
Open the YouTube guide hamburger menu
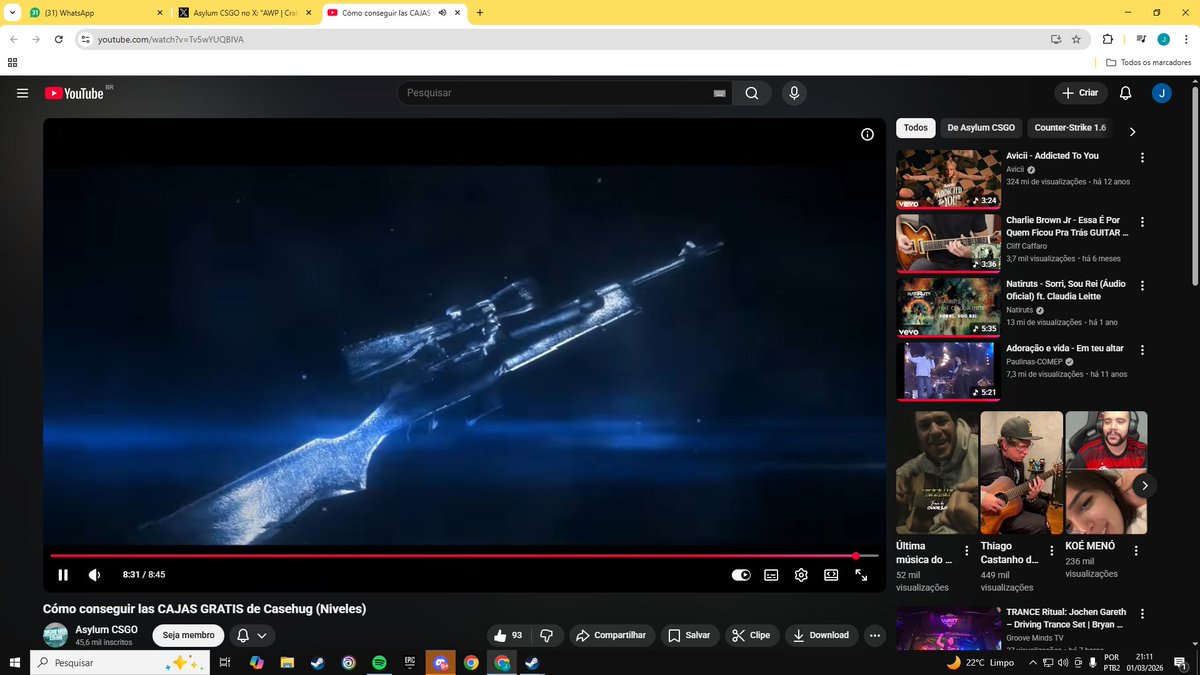click(x=22, y=93)
